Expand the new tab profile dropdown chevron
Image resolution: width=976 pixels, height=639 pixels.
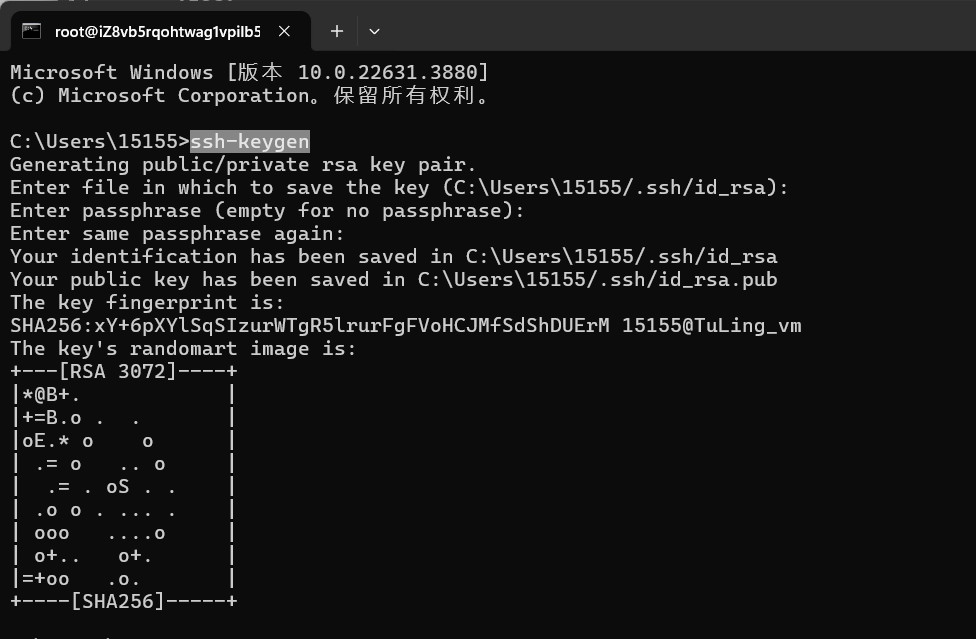(x=374, y=31)
